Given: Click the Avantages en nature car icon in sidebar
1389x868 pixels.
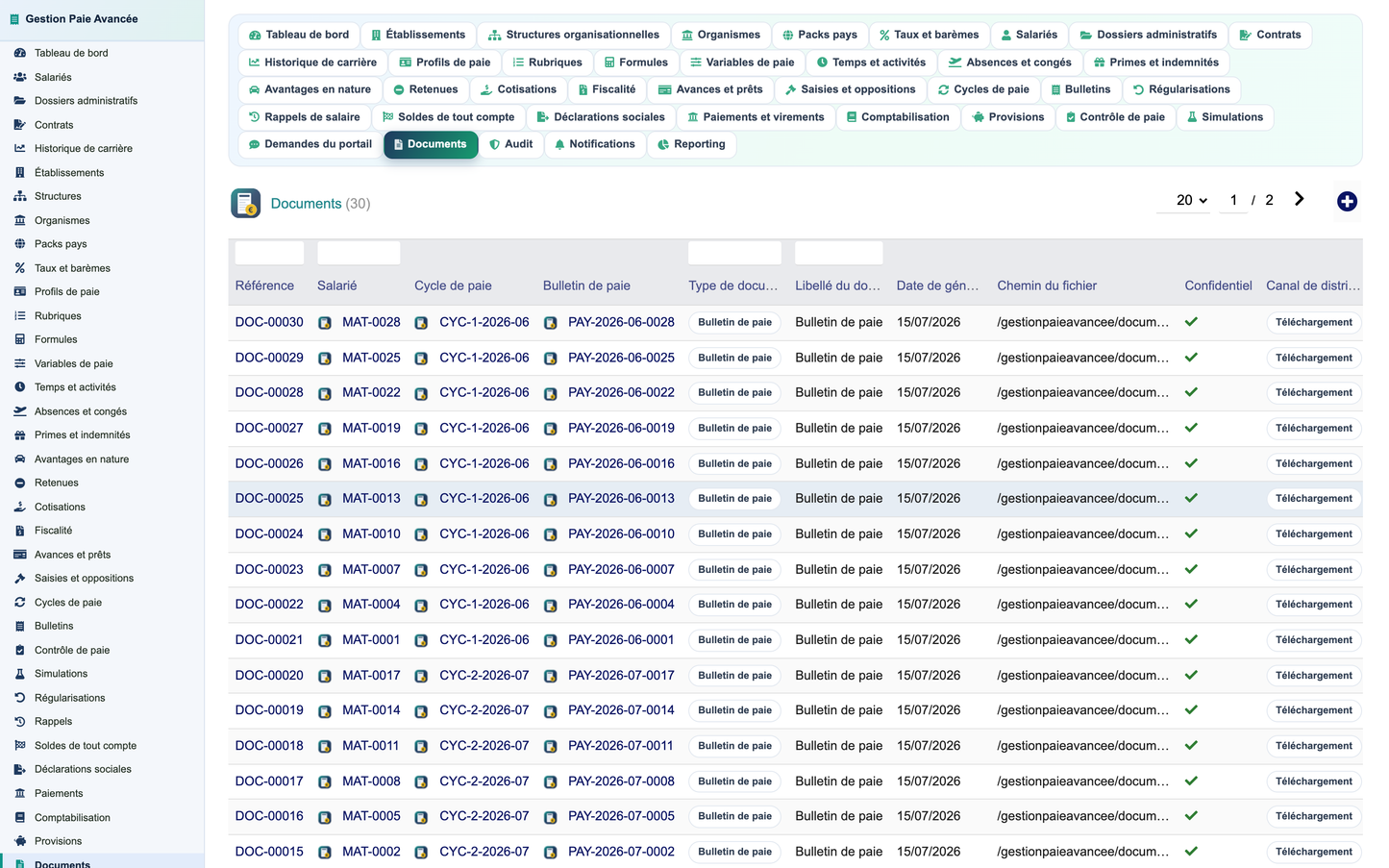Looking at the screenshot, I should (20, 459).
